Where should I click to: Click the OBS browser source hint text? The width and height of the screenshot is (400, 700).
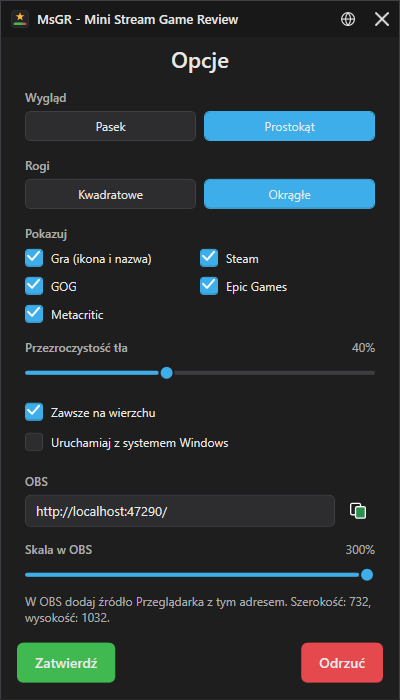[199, 610]
